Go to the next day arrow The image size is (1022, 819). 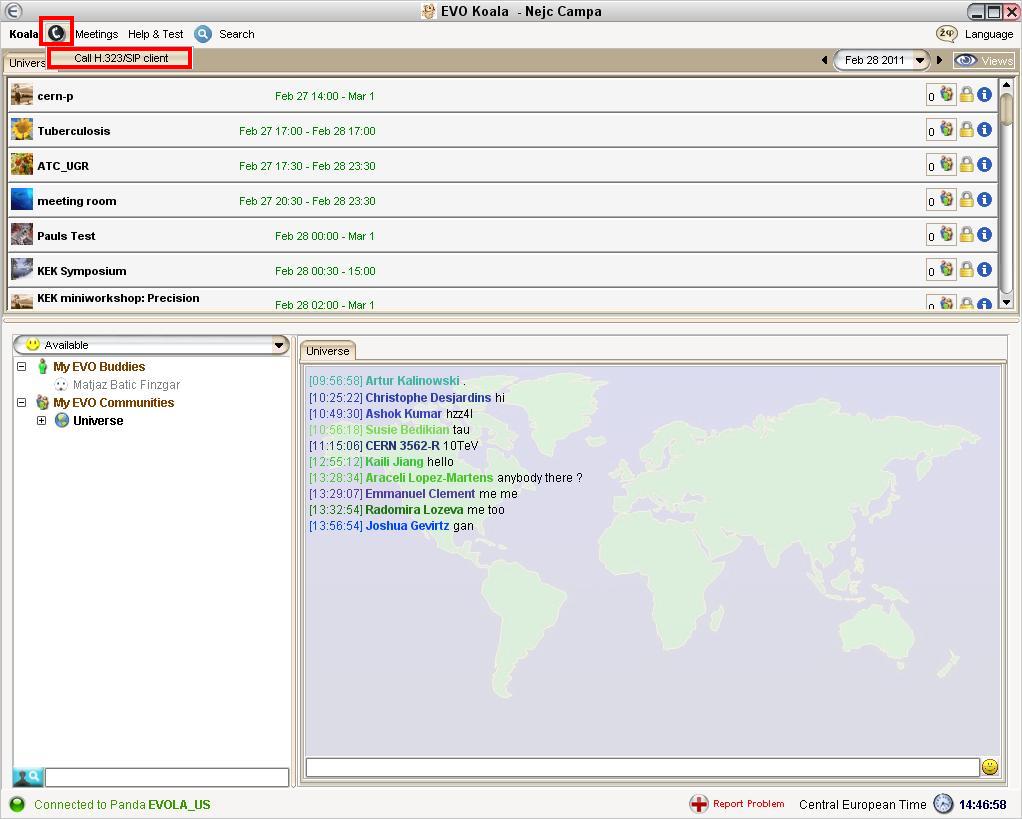point(939,60)
